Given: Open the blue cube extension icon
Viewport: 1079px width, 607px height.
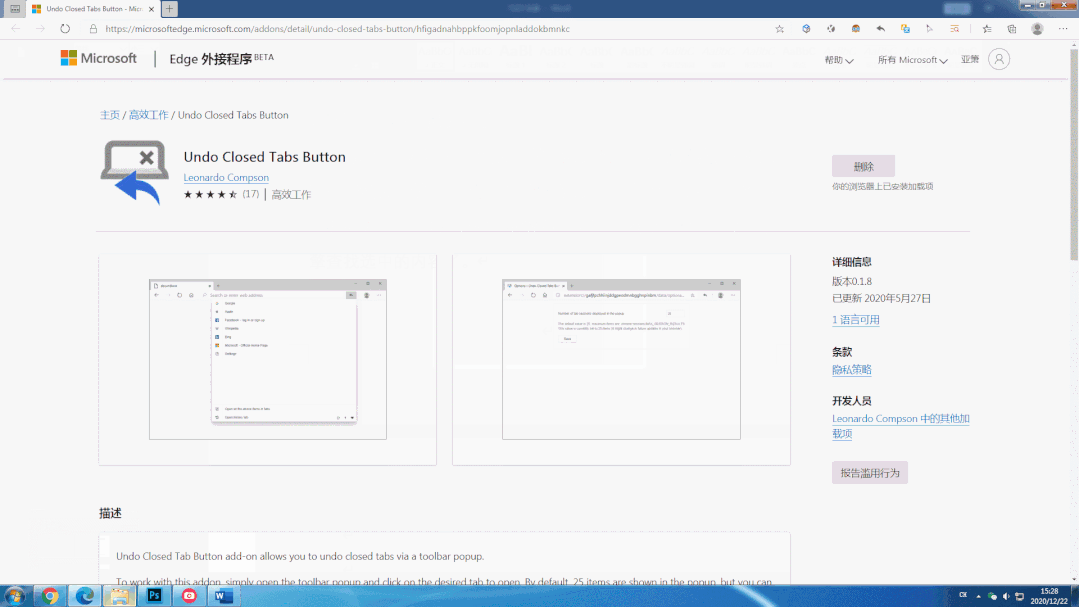Looking at the screenshot, I should 806,29.
